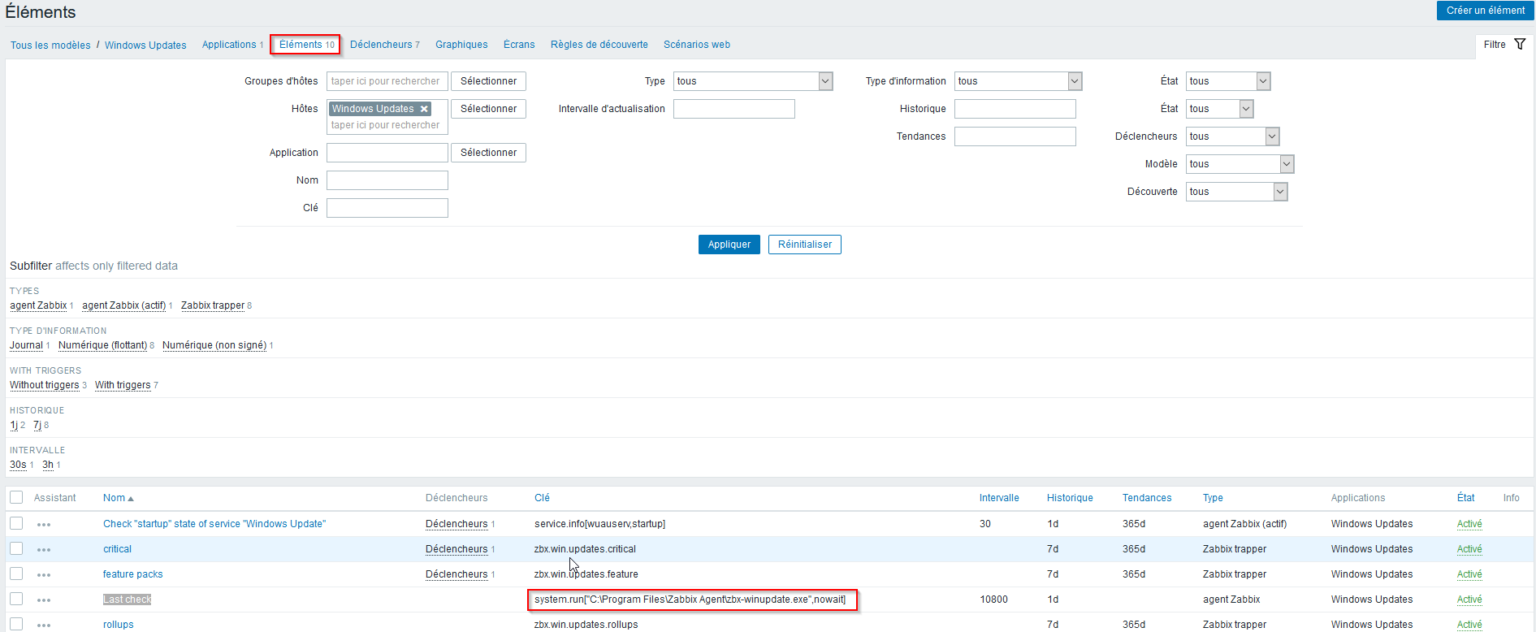The height and width of the screenshot is (632, 1536).
Task: Click inside the Nom filter field
Action: (387, 180)
